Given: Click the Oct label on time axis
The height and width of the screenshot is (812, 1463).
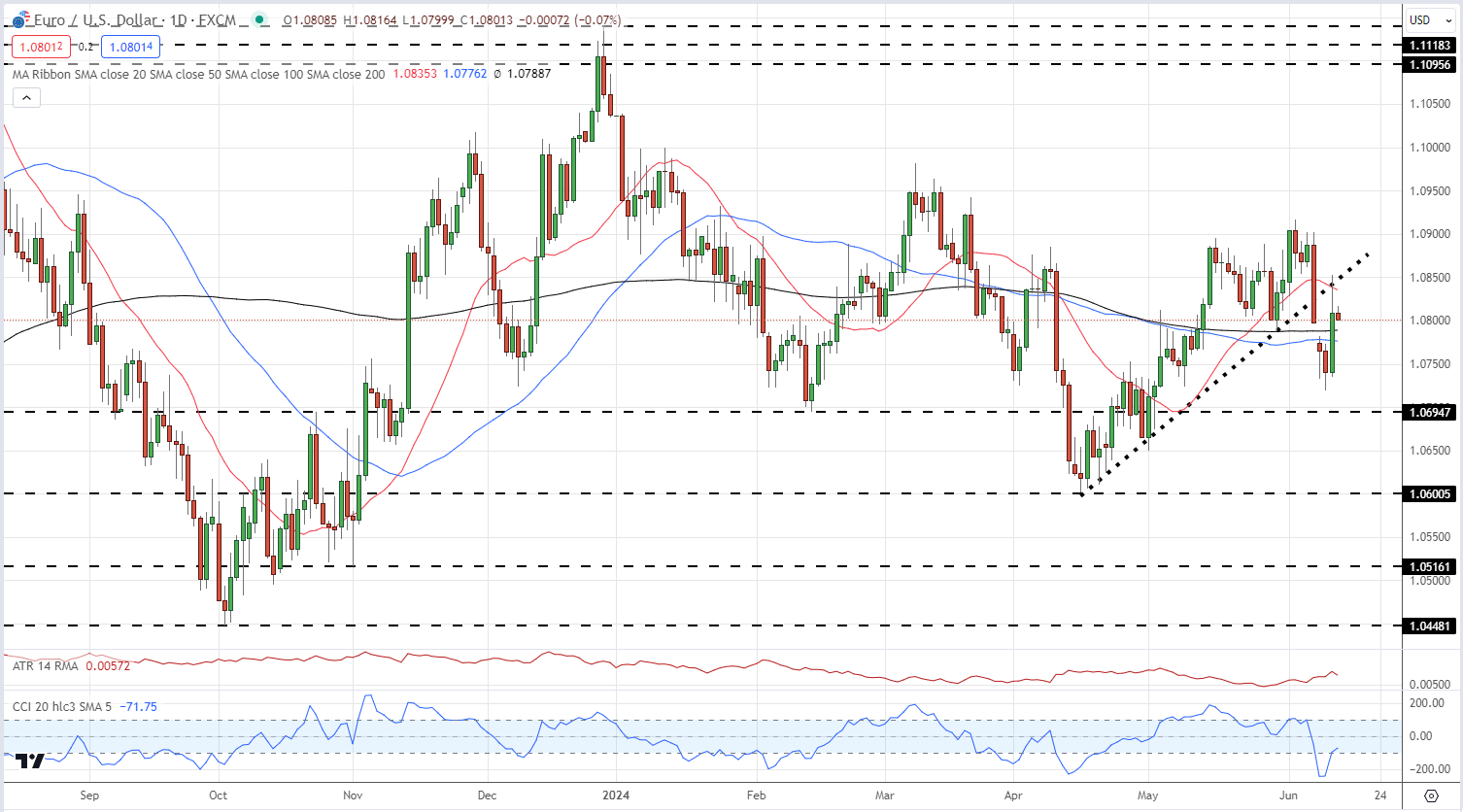Looking at the screenshot, I should tap(218, 795).
